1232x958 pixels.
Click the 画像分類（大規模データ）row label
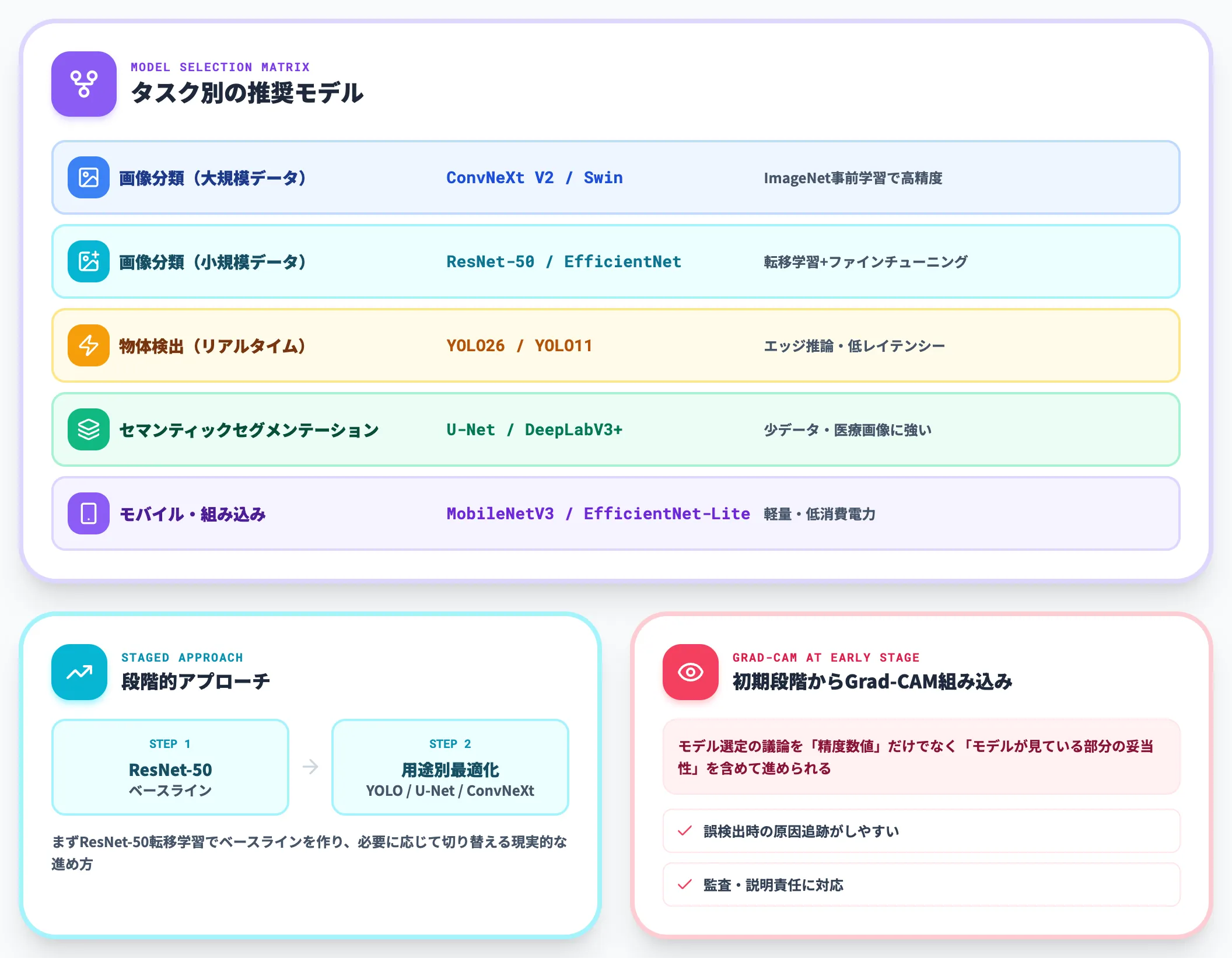(213, 178)
